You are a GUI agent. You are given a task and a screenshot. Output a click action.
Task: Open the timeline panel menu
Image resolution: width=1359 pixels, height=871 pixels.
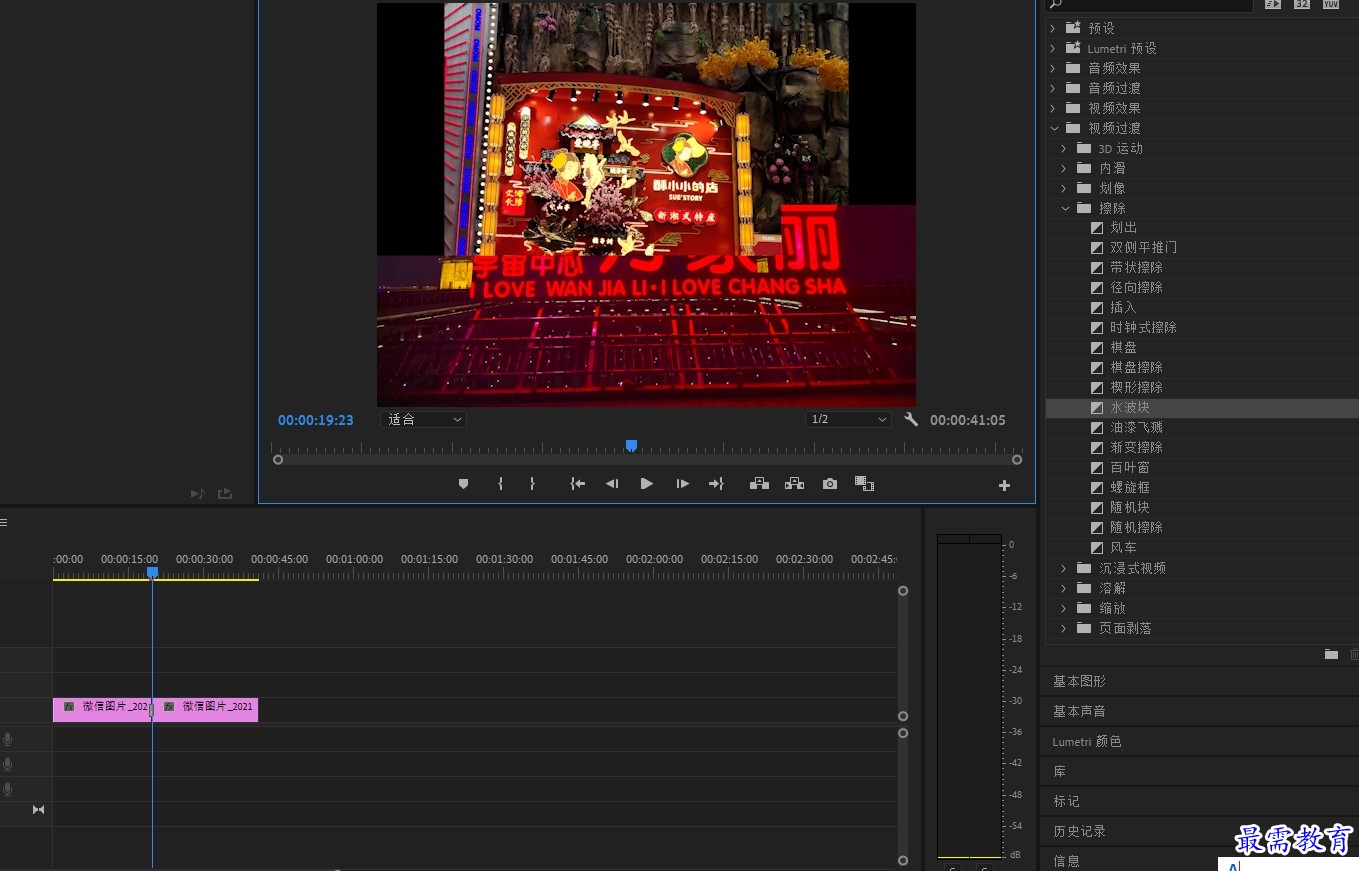click(4, 522)
